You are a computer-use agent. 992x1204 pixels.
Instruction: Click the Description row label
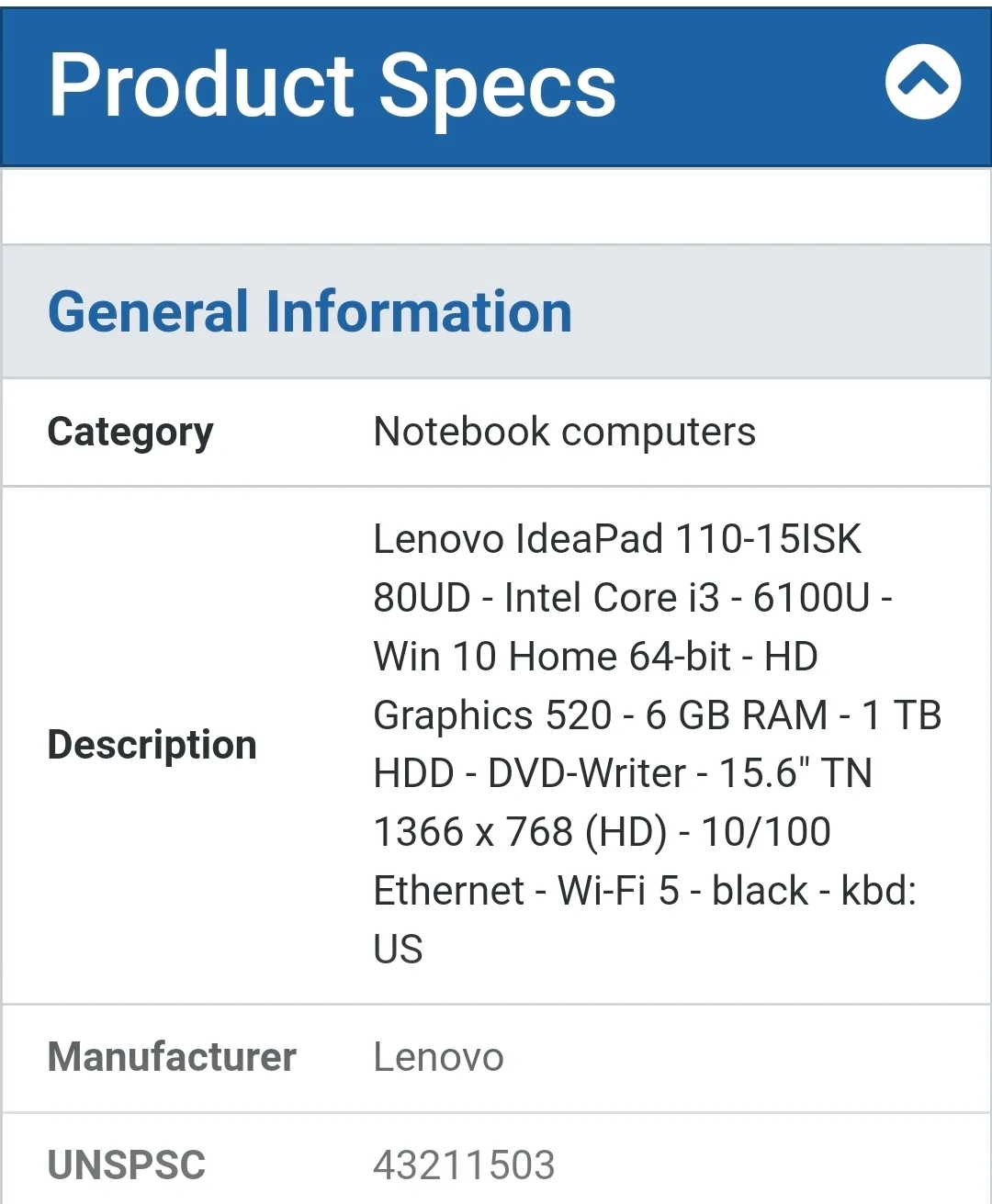[152, 745]
